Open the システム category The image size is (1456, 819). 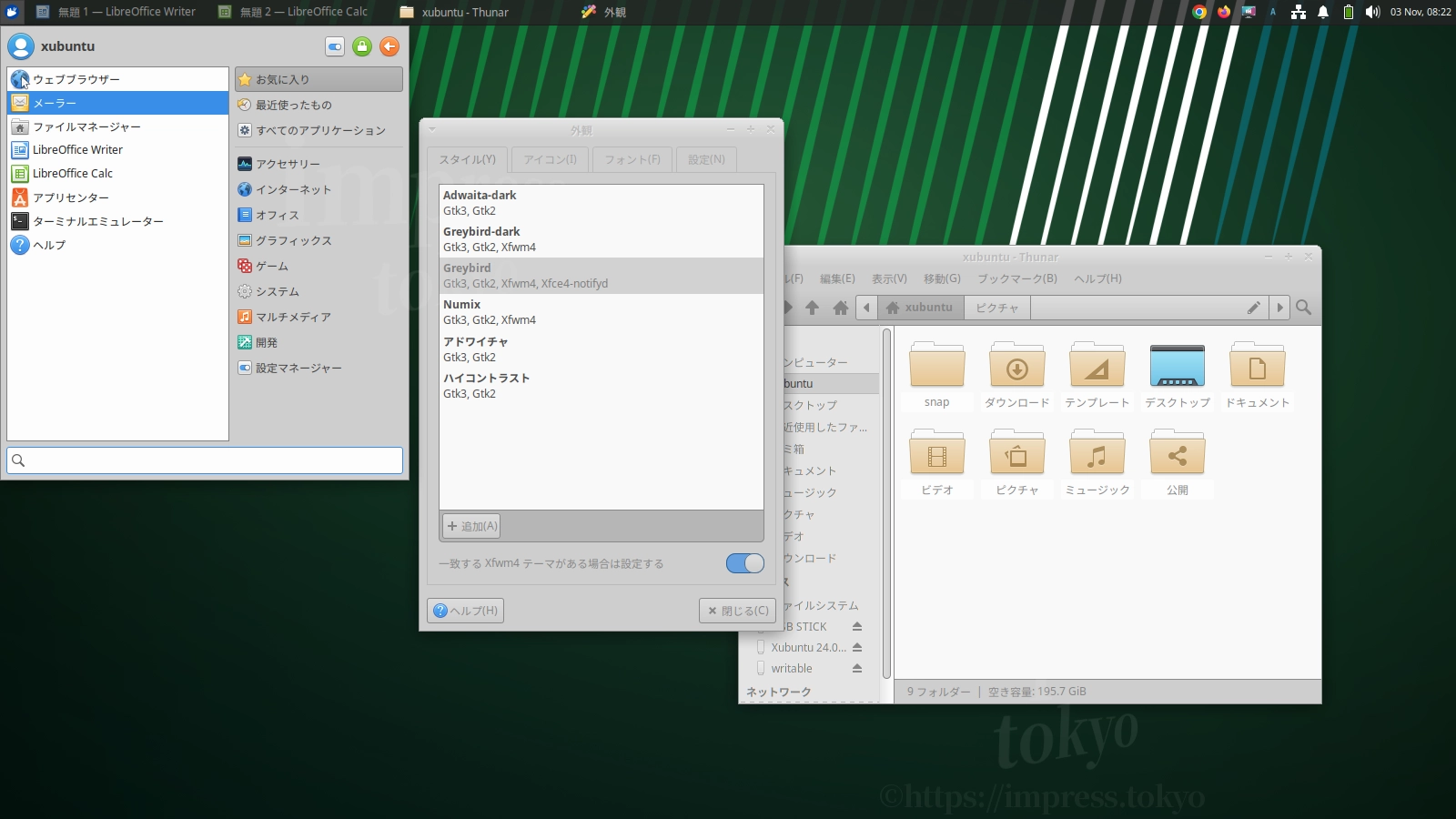click(x=318, y=291)
